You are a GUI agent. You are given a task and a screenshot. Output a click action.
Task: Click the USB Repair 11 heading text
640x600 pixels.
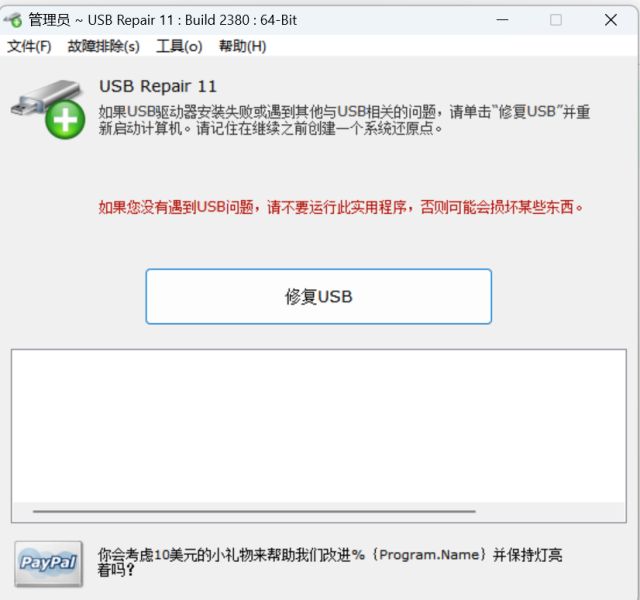click(158, 86)
